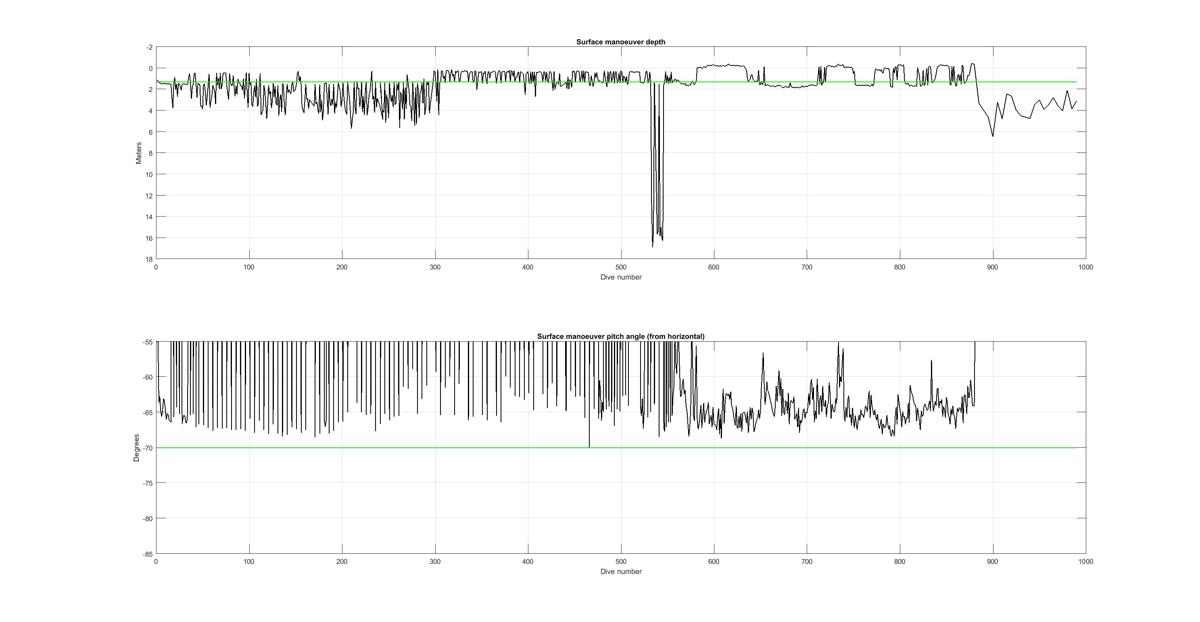
Task: Click the "16" tick on the Meters axis
Action: point(149,238)
